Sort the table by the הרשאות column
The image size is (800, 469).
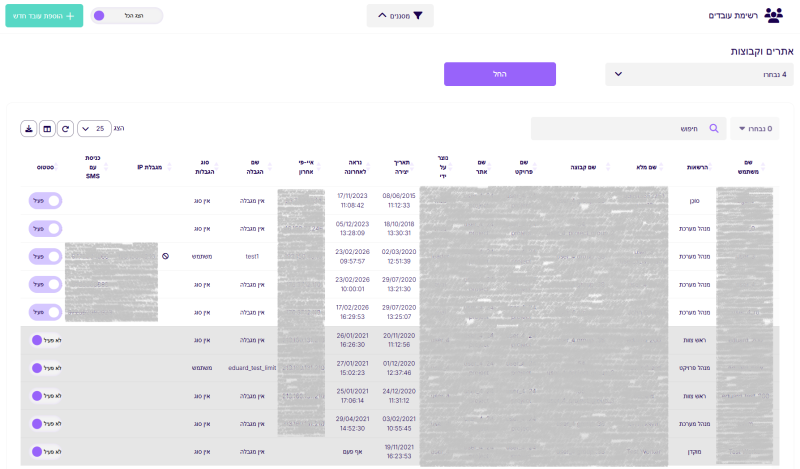click(x=696, y=168)
